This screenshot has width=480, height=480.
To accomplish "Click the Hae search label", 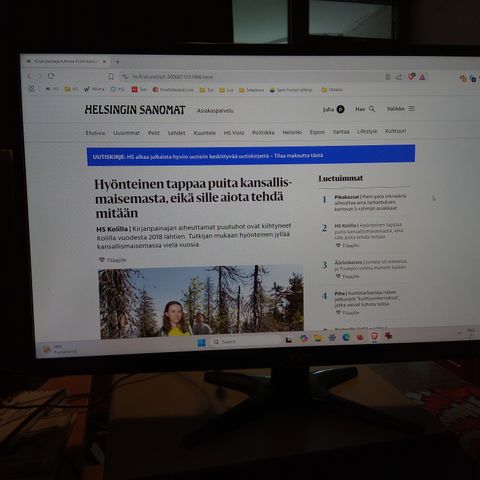I will [360, 109].
